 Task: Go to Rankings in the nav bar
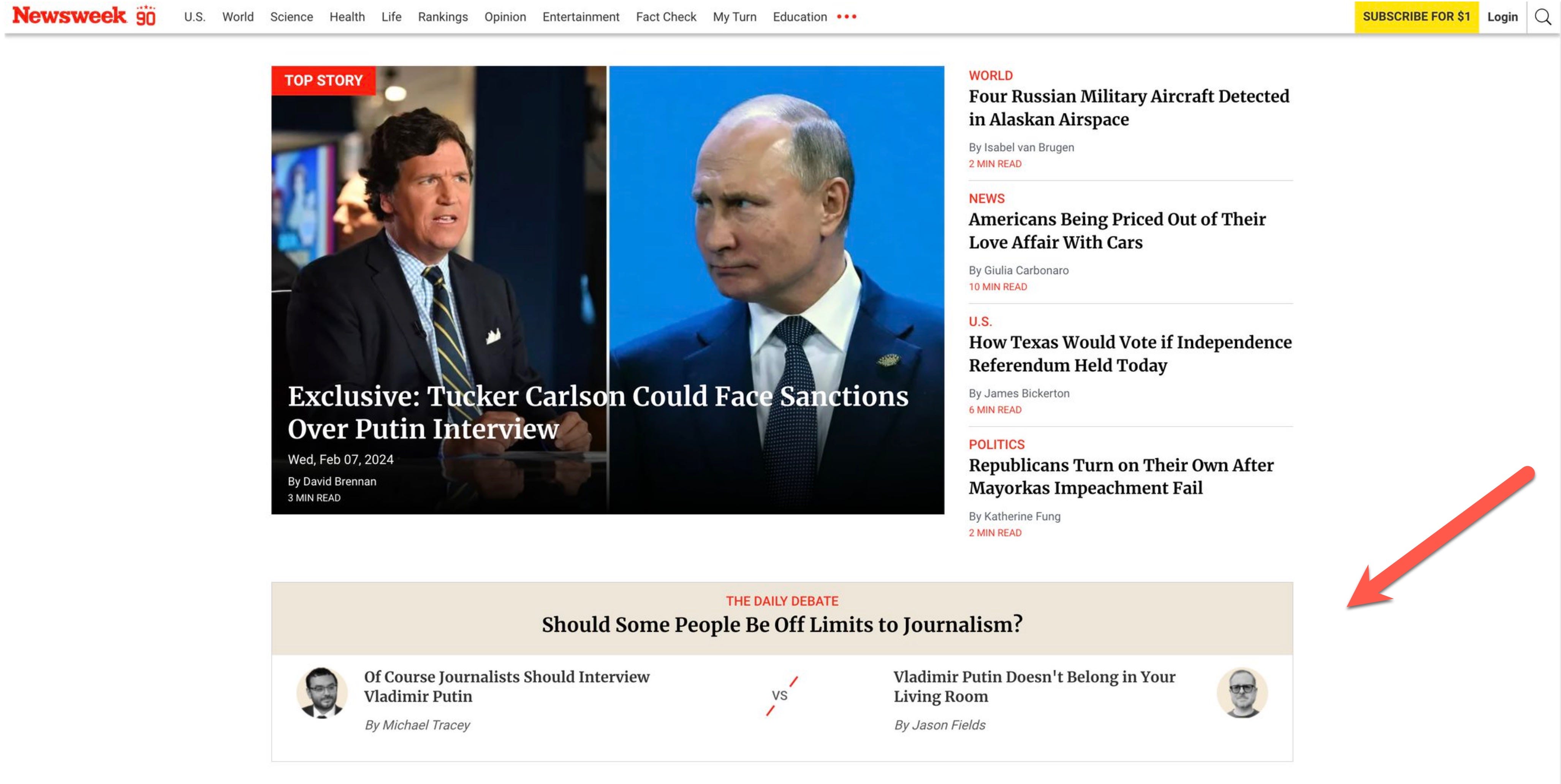(x=443, y=17)
